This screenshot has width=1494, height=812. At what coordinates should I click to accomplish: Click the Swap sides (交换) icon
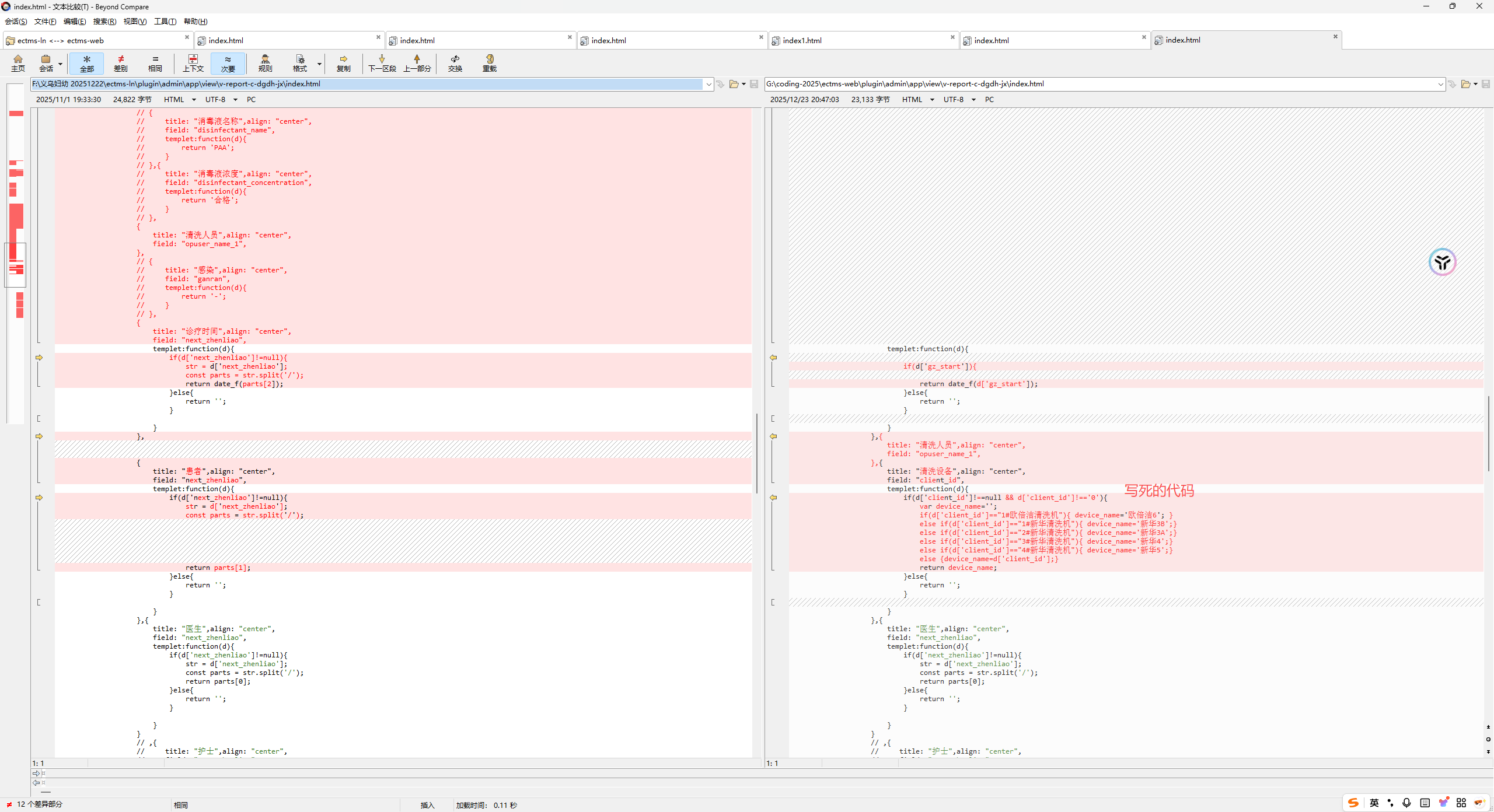click(x=455, y=63)
